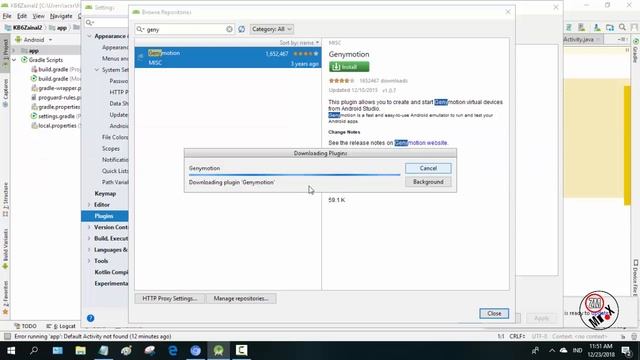
Task: Select the Genymotion plugin row
Action: pos(228,58)
